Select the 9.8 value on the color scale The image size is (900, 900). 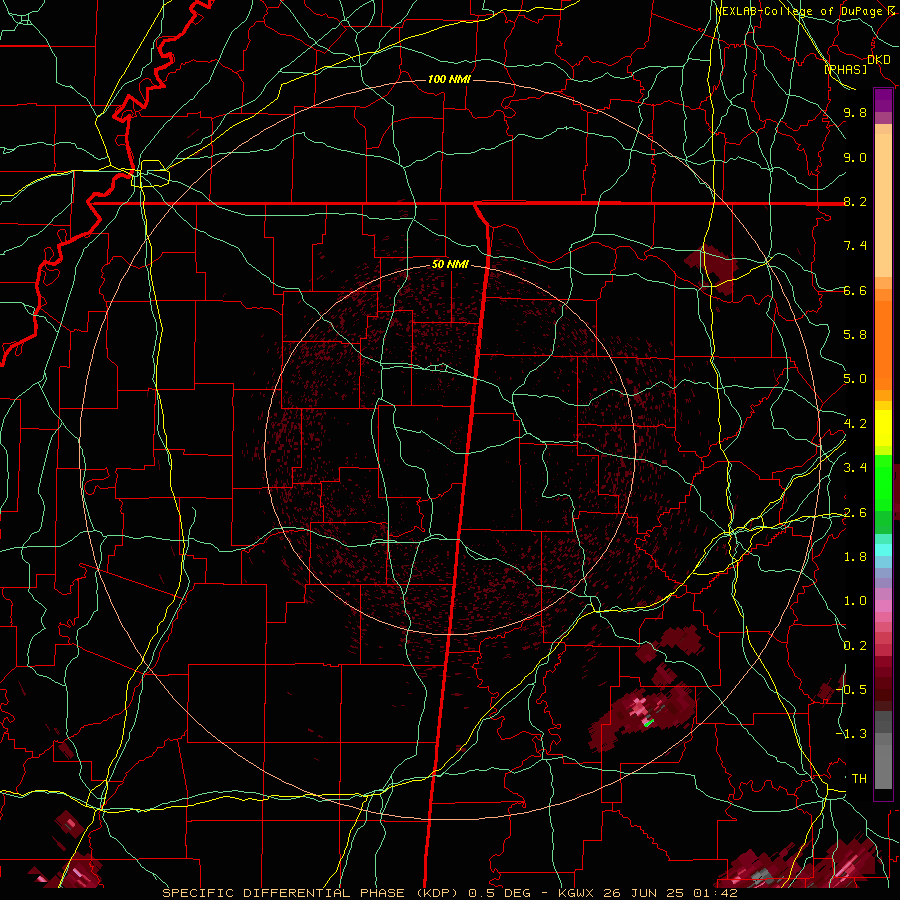(x=855, y=112)
